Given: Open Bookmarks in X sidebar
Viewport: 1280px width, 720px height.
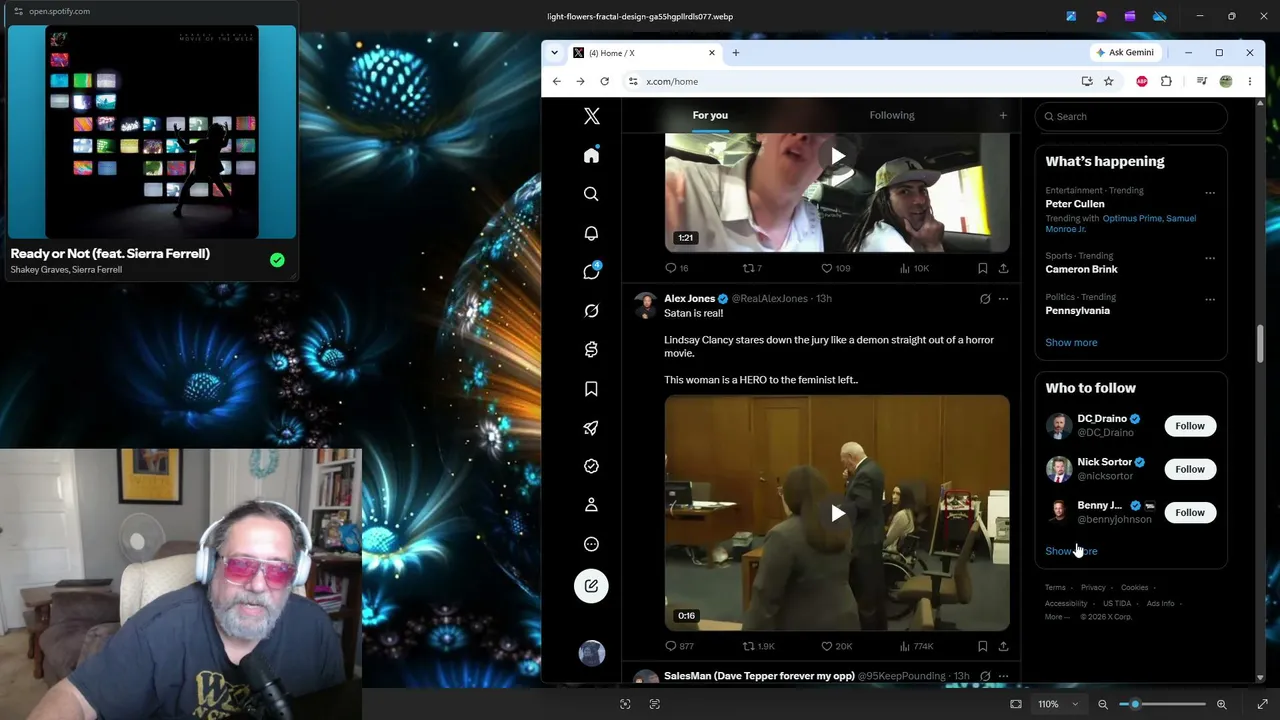Looking at the screenshot, I should (x=591, y=389).
